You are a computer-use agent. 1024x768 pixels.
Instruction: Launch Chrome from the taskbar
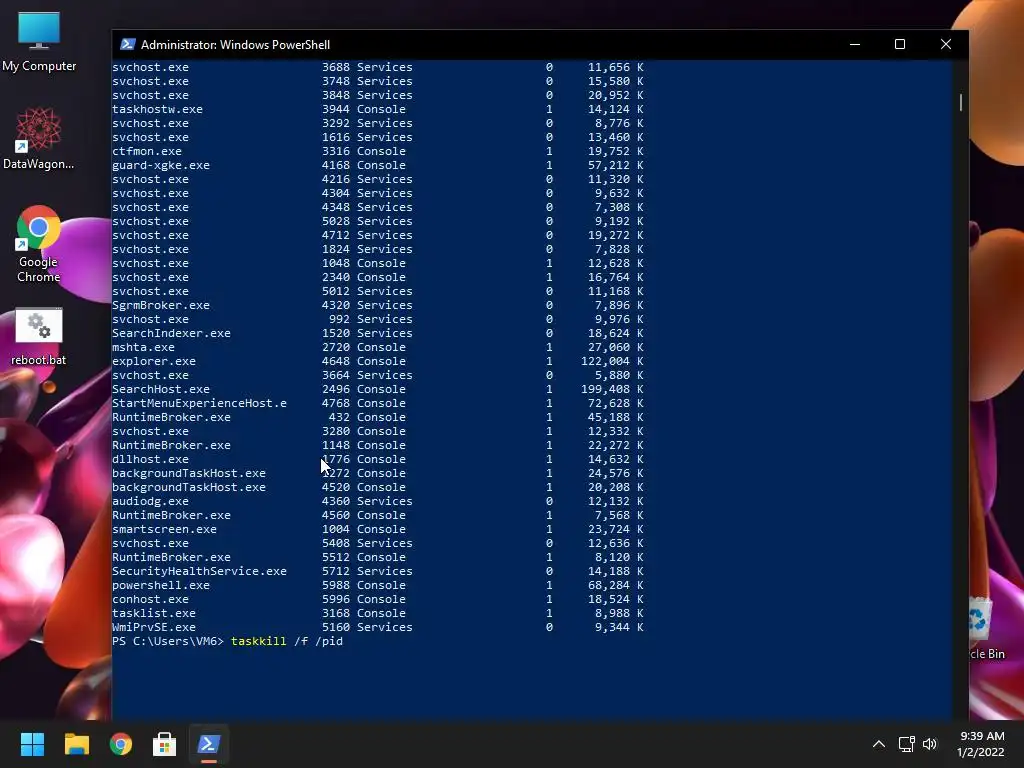[x=121, y=744]
